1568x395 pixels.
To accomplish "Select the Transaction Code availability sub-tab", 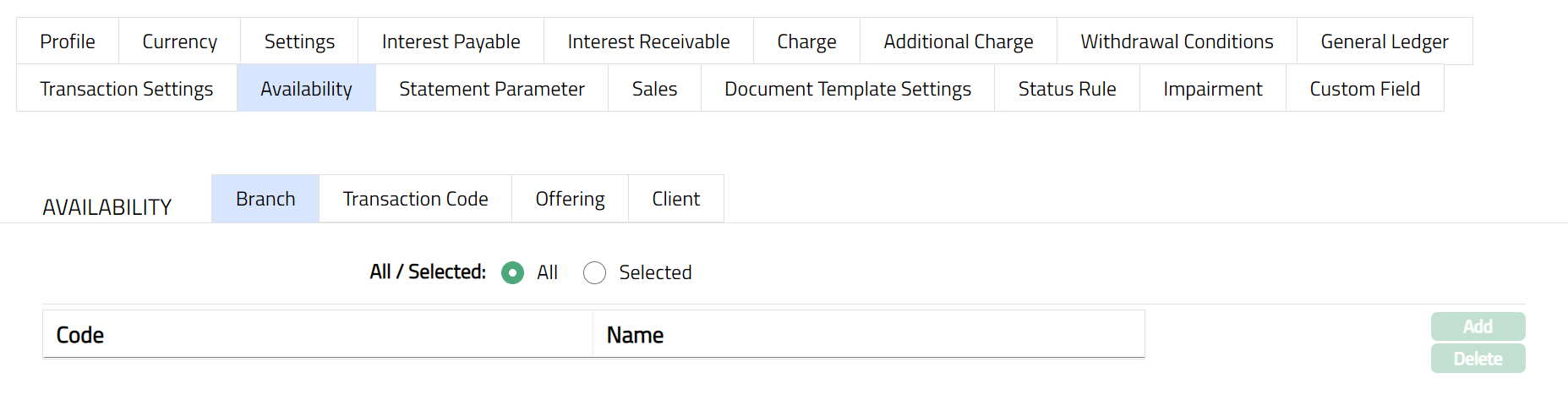I will (415, 199).
